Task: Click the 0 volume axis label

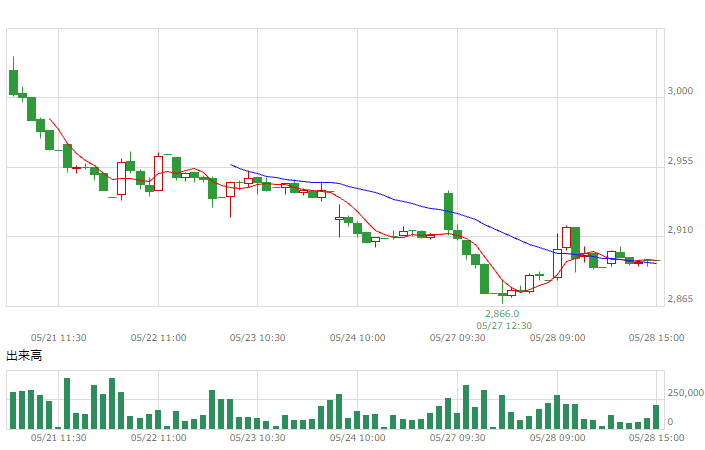Action: click(670, 422)
